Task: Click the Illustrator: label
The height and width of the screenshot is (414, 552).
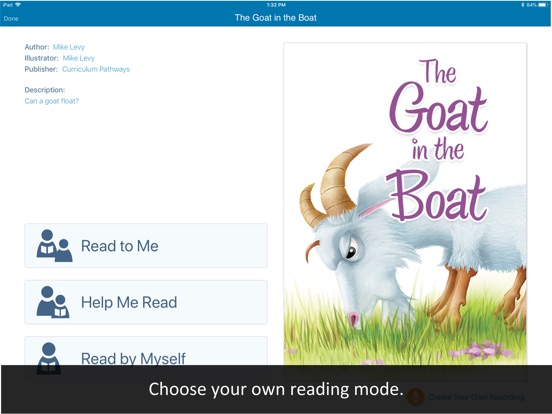Action: [x=42, y=58]
